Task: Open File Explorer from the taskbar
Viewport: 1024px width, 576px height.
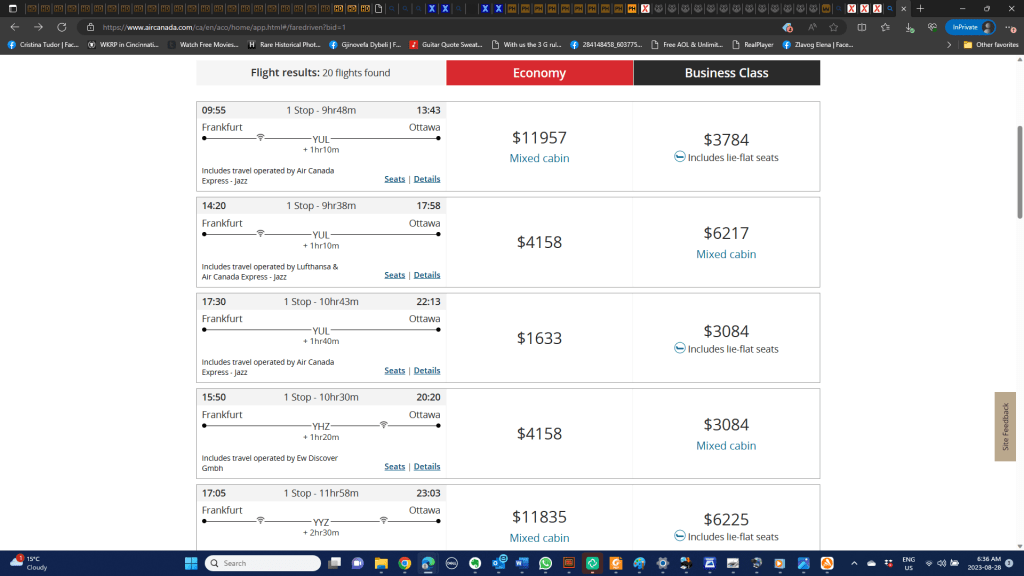Action: pos(382,563)
